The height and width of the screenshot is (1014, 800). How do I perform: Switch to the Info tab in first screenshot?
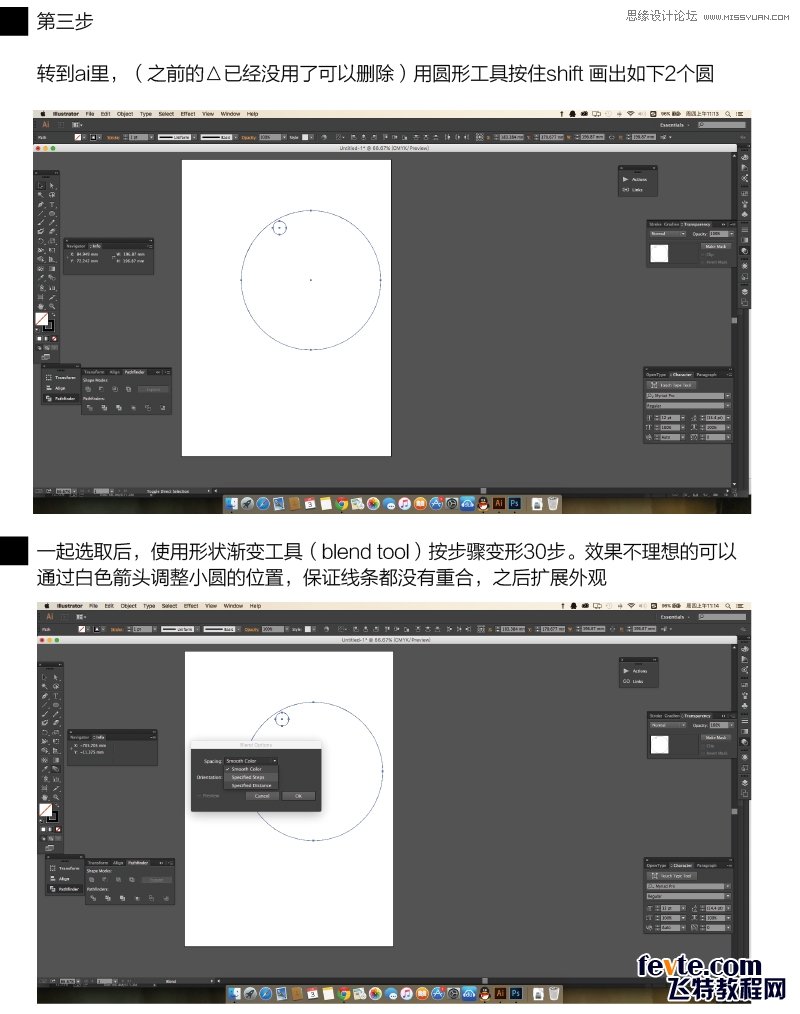click(96, 246)
